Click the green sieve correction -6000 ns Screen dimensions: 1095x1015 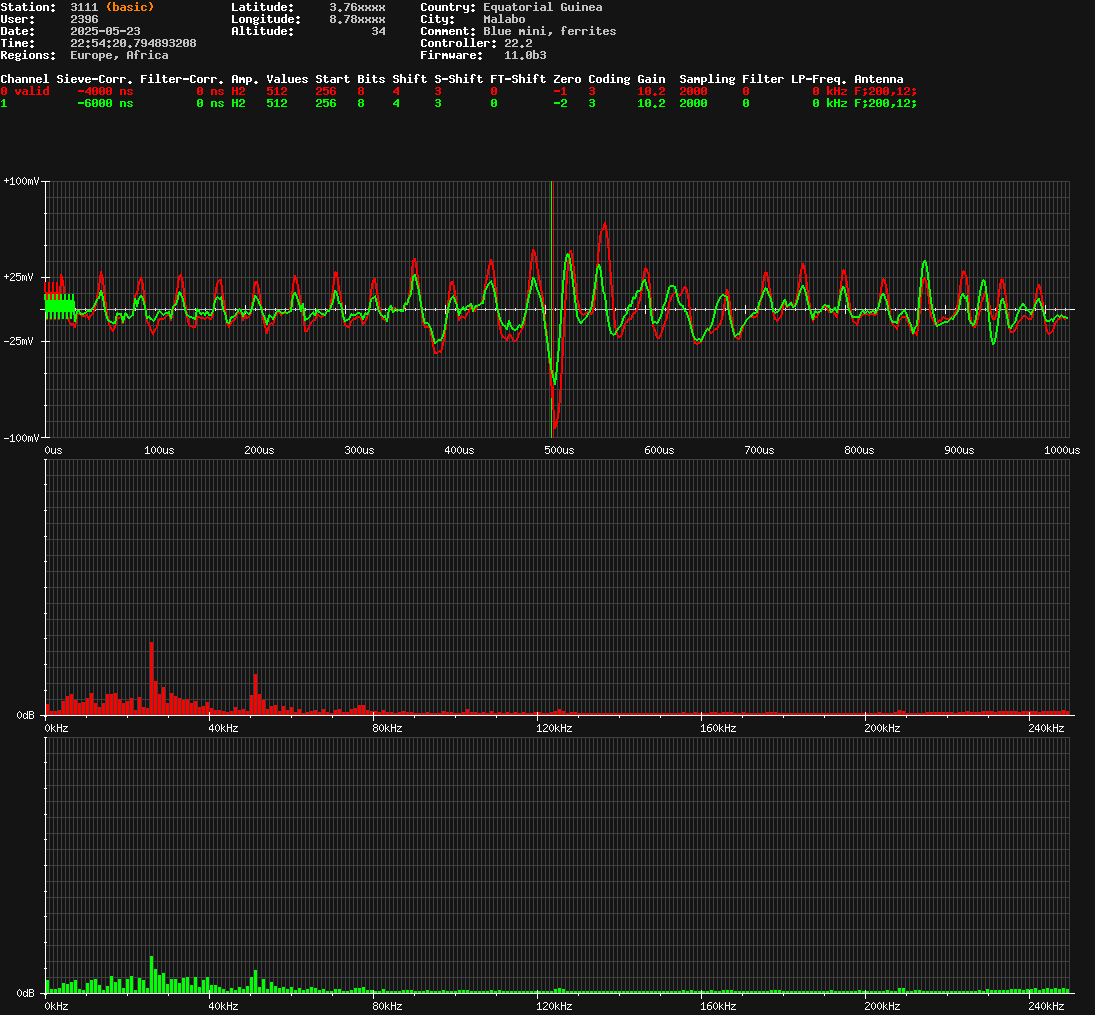(105, 103)
